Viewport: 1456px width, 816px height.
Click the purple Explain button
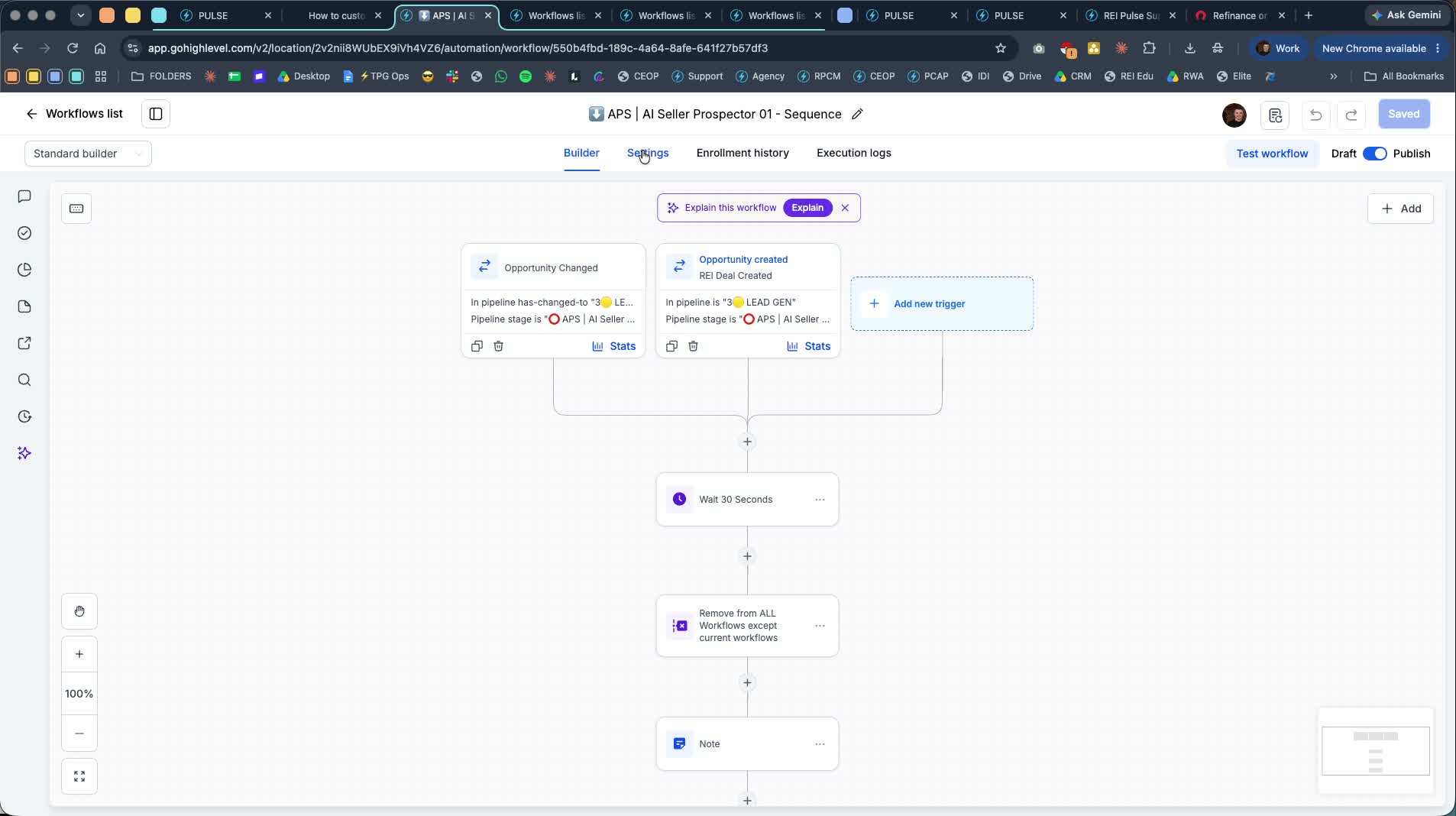[807, 208]
